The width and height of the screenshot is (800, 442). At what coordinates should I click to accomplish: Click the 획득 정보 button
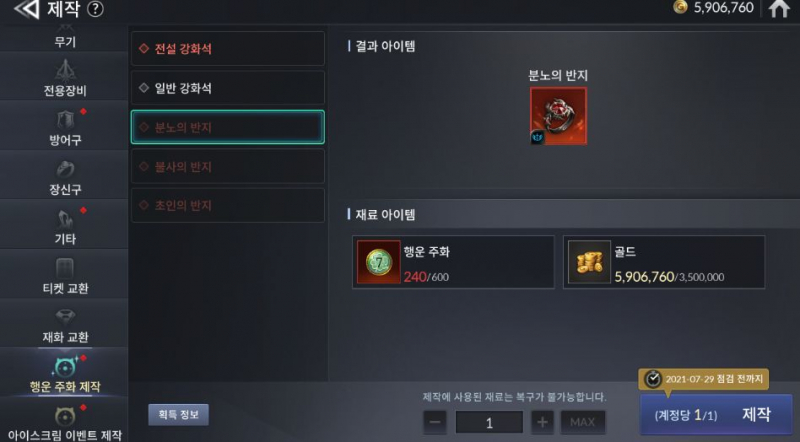click(179, 414)
